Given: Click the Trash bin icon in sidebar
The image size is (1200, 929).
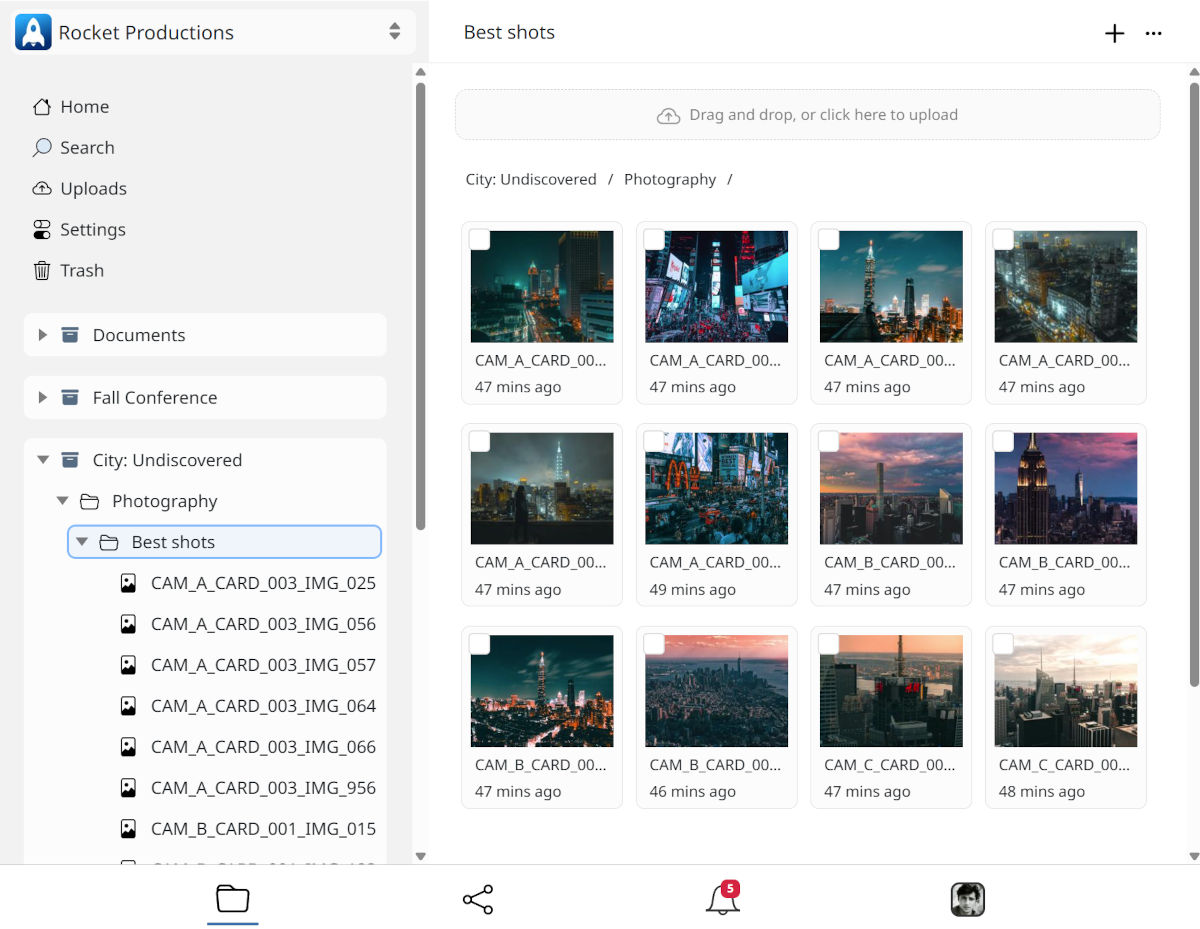Looking at the screenshot, I should pos(42,270).
